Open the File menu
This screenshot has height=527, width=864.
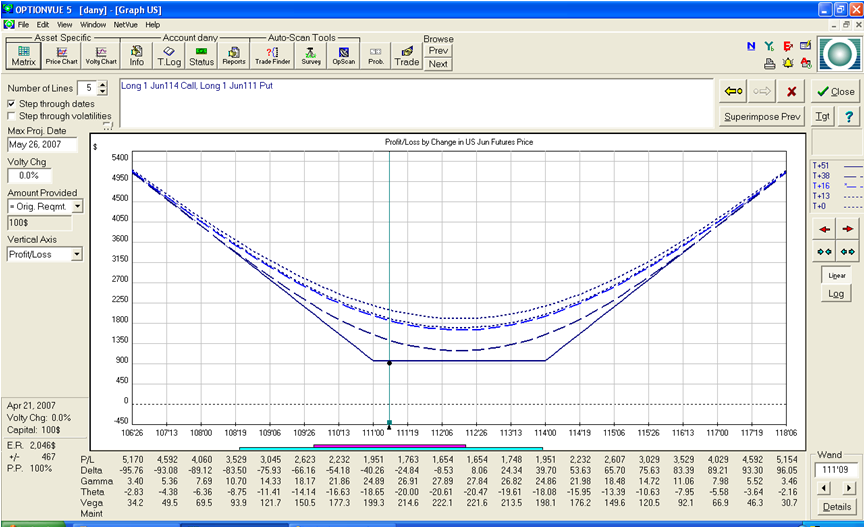click(x=23, y=25)
